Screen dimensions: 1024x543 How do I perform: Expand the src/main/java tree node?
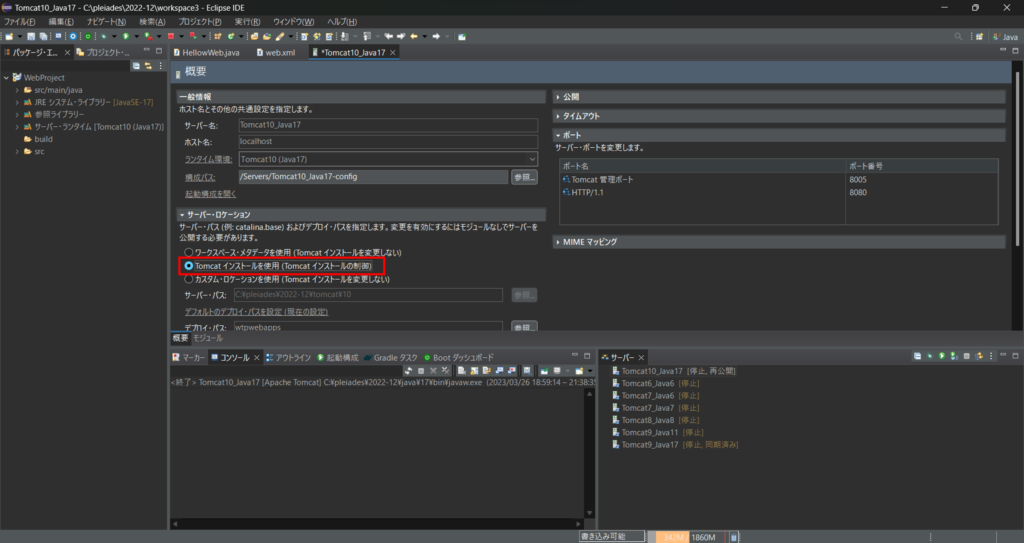tap(17, 90)
